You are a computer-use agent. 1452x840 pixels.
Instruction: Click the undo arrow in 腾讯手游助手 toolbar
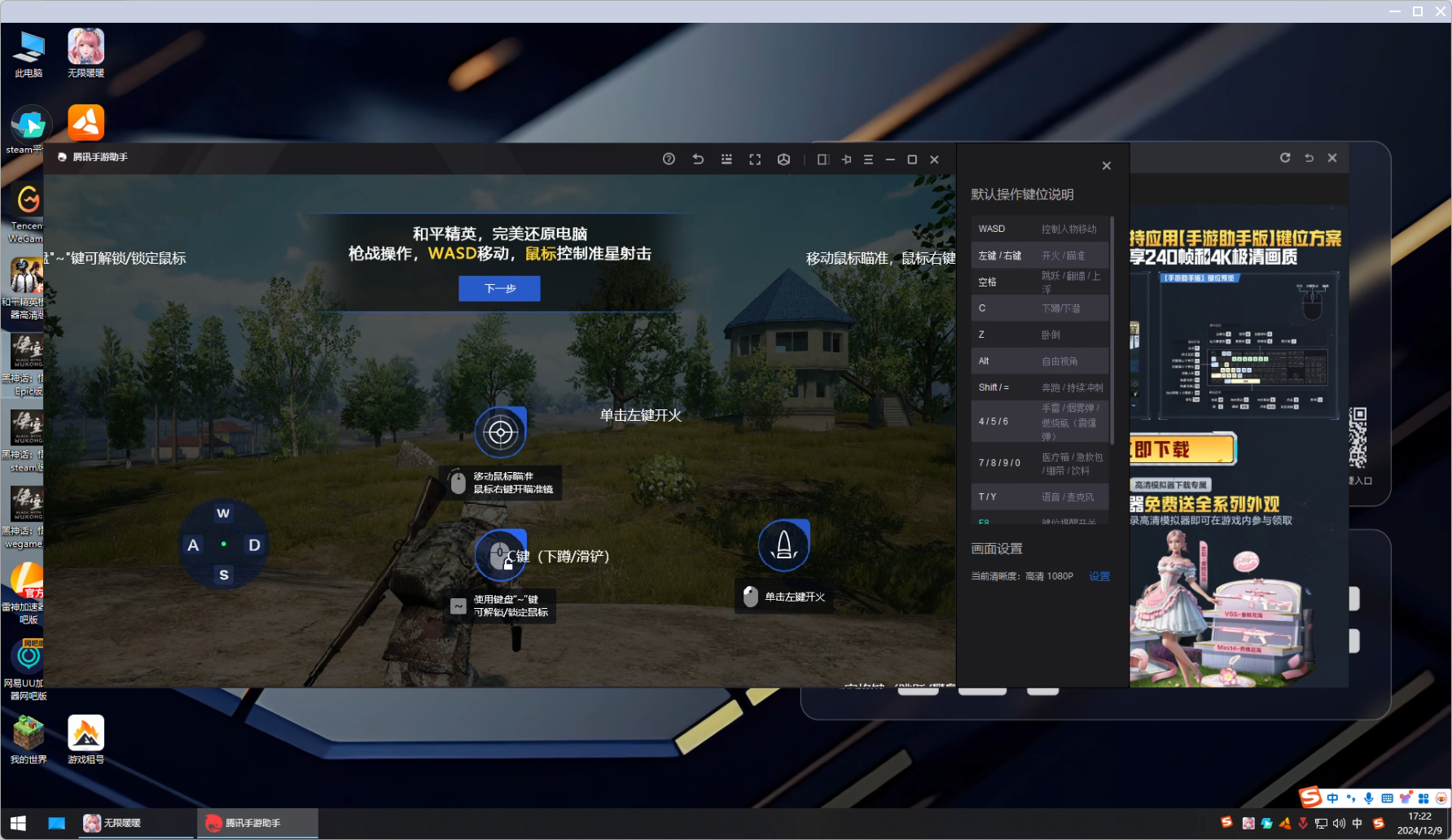click(x=698, y=160)
